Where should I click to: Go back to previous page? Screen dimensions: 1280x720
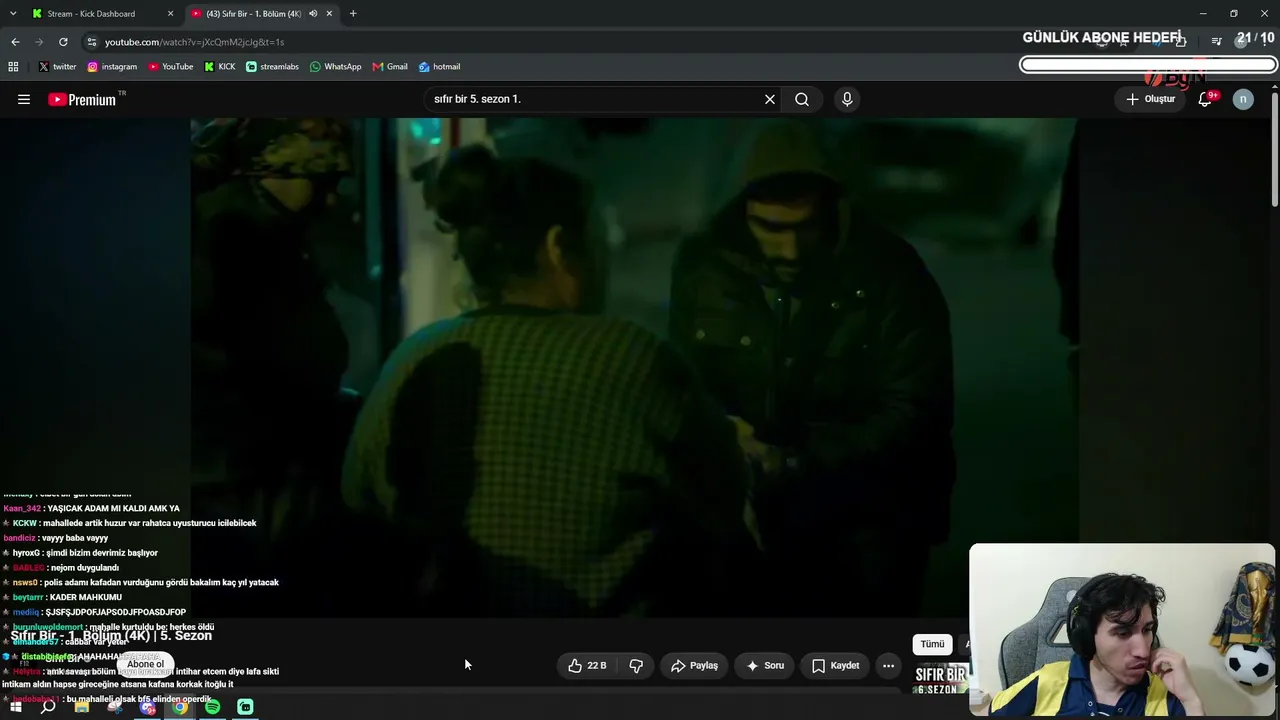(15, 42)
